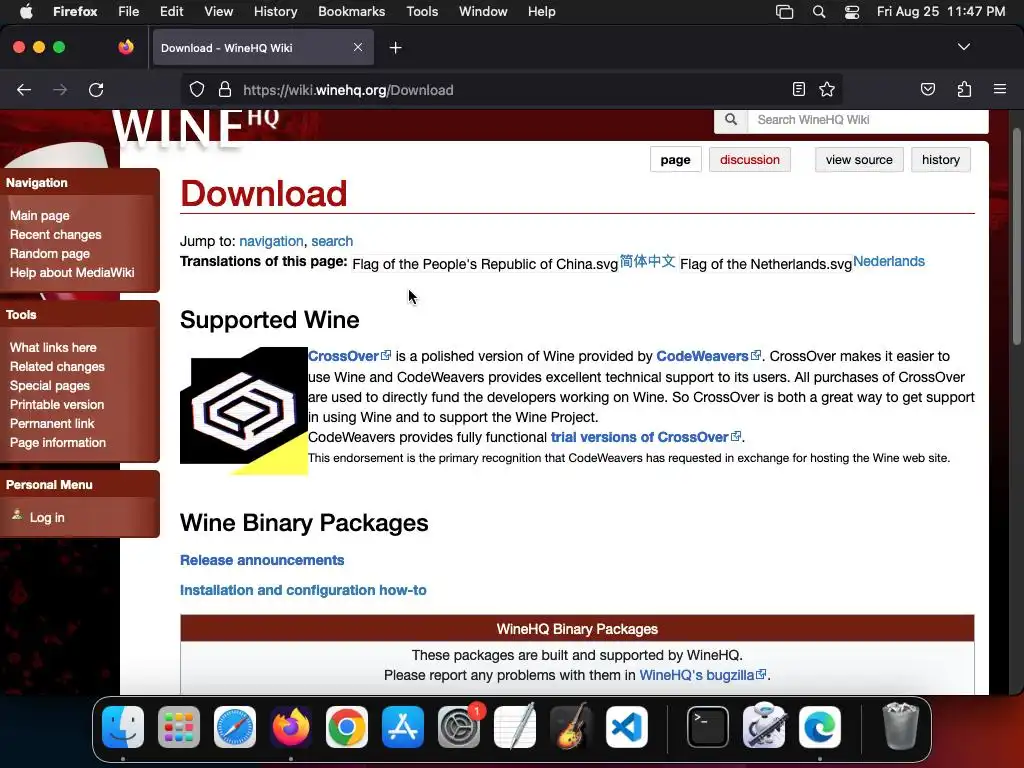Click Spotlight search in the menu bar
The height and width of the screenshot is (768, 1024).
coord(818,12)
